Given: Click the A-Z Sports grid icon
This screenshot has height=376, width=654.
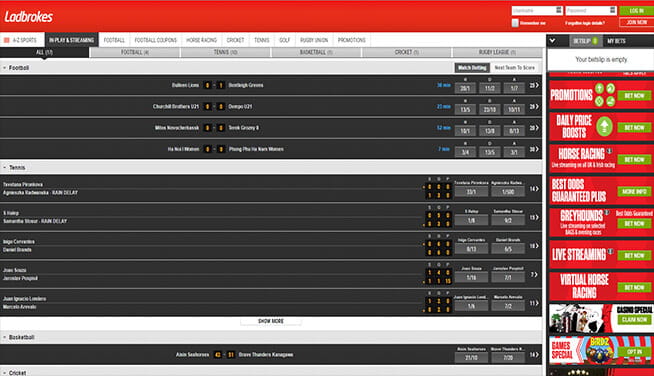Looking at the screenshot, I should pyautogui.click(x=7, y=40).
